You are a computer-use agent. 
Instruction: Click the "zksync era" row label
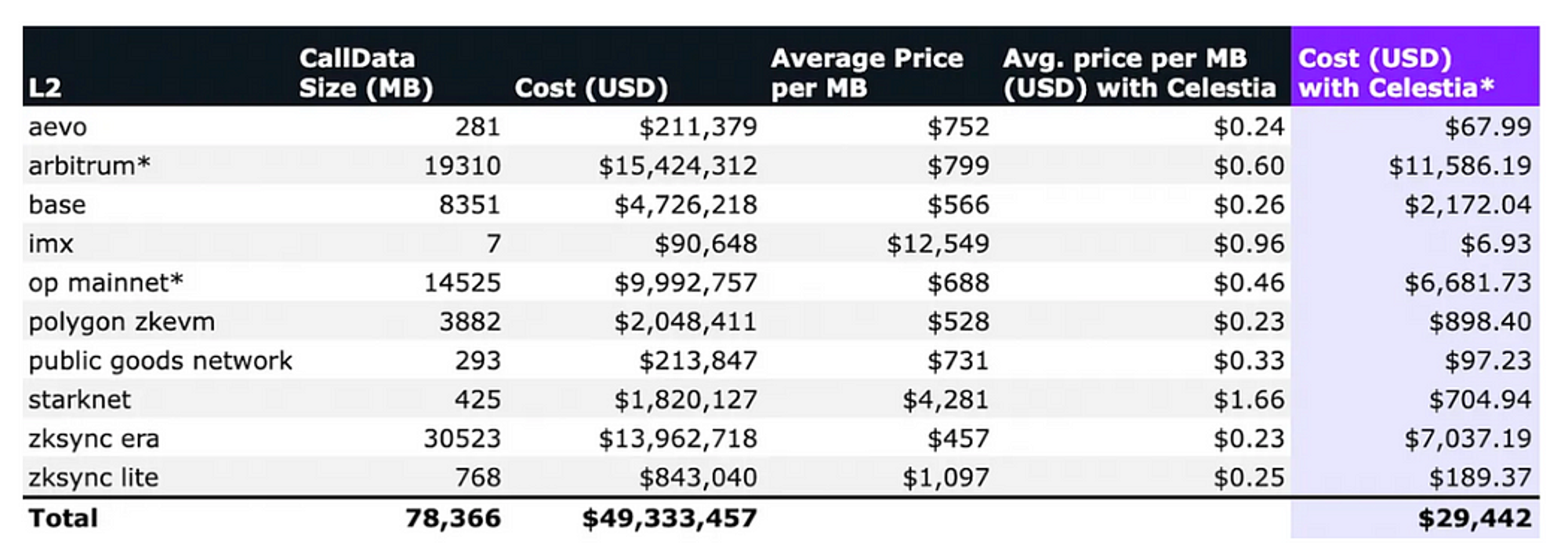pyautogui.click(x=93, y=438)
